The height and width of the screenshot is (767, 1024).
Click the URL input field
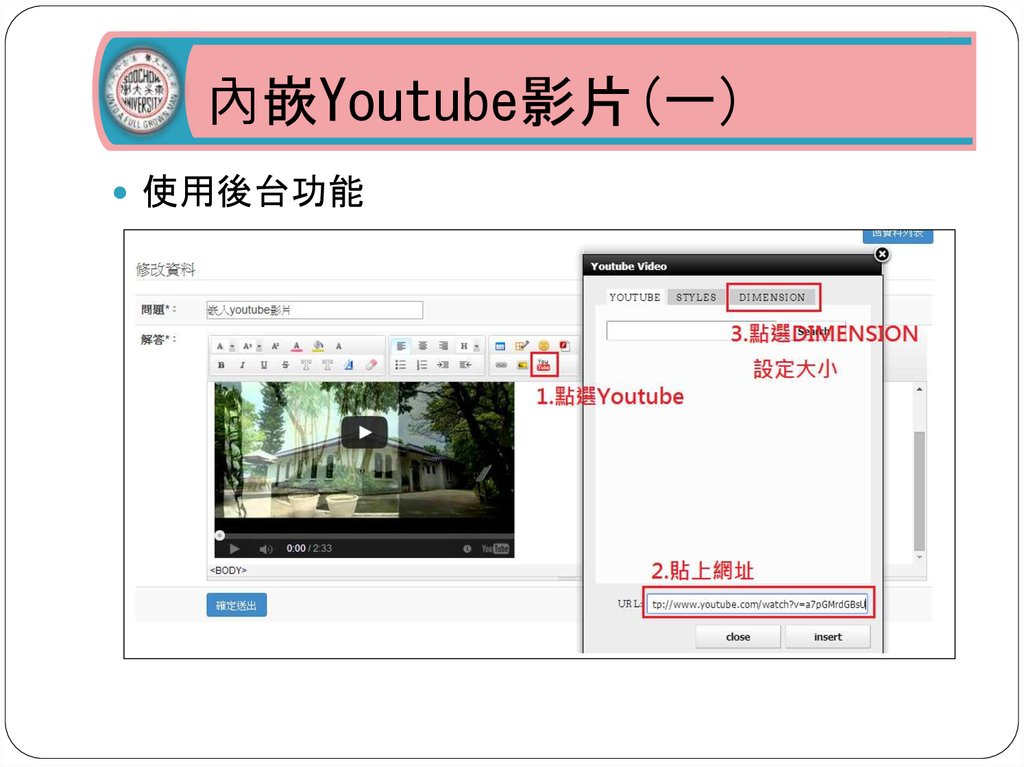757,604
